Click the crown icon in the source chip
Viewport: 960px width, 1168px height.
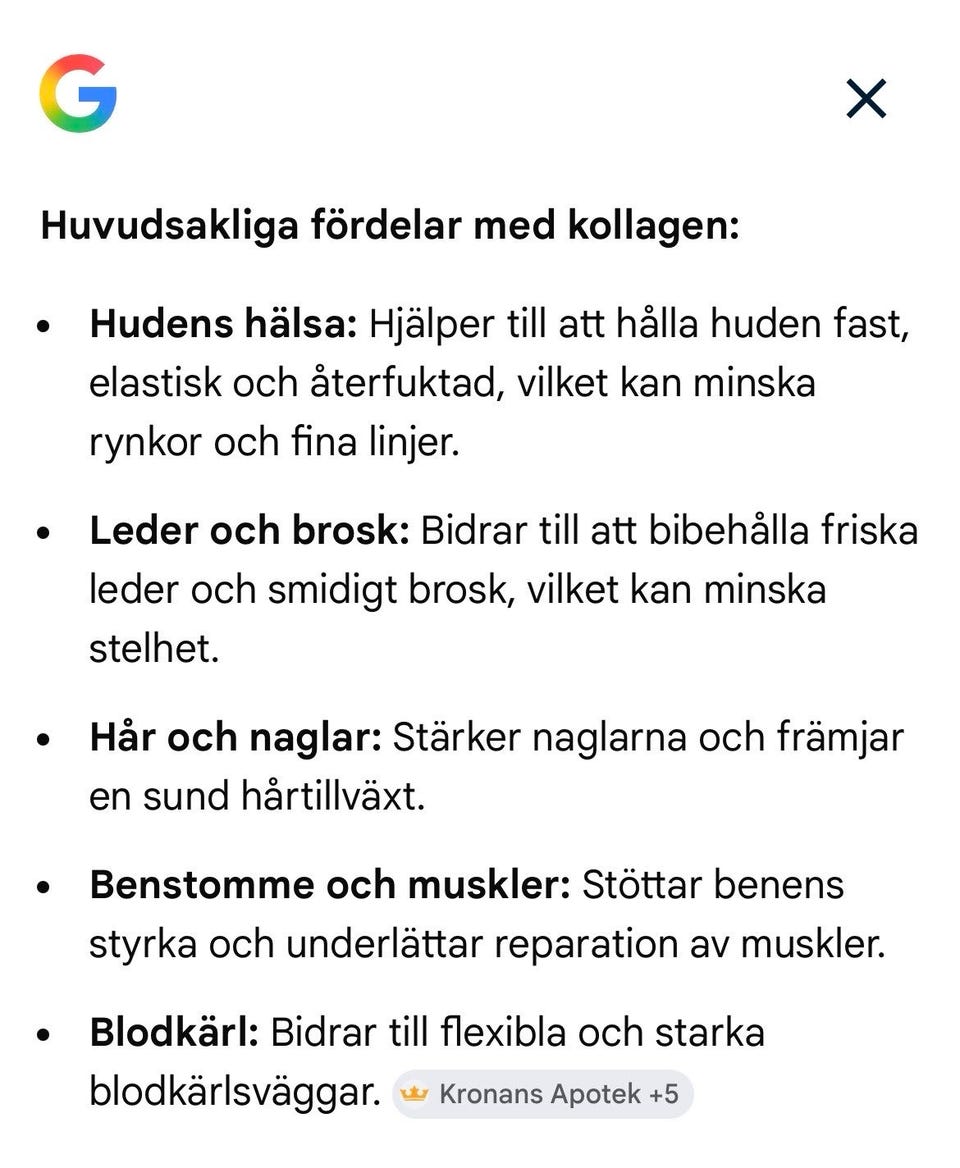point(413,1094)
